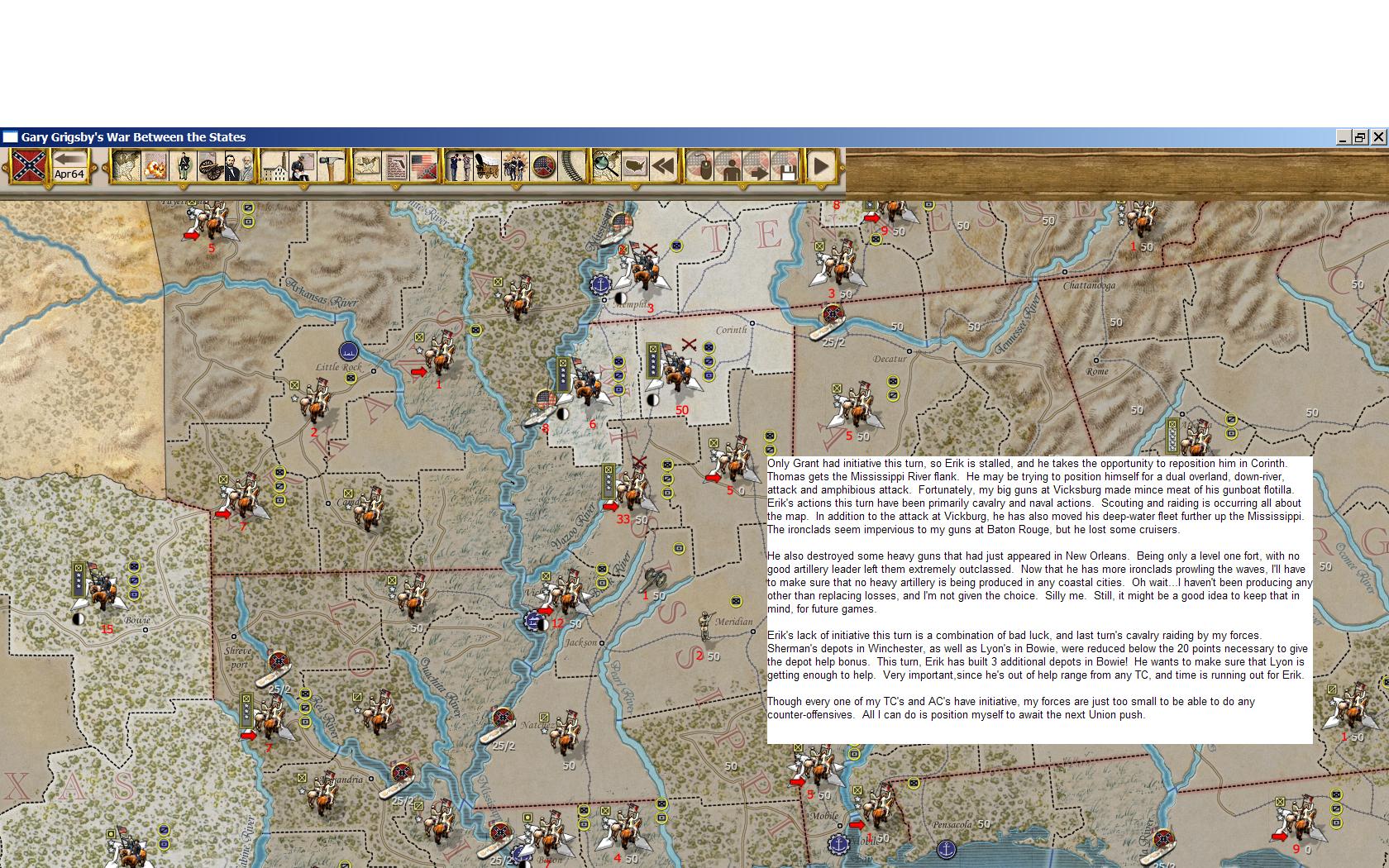Click the factory building production icon
Viewport: 1389px width, 868px height.
pyautogui.click(x=274, y=165)
